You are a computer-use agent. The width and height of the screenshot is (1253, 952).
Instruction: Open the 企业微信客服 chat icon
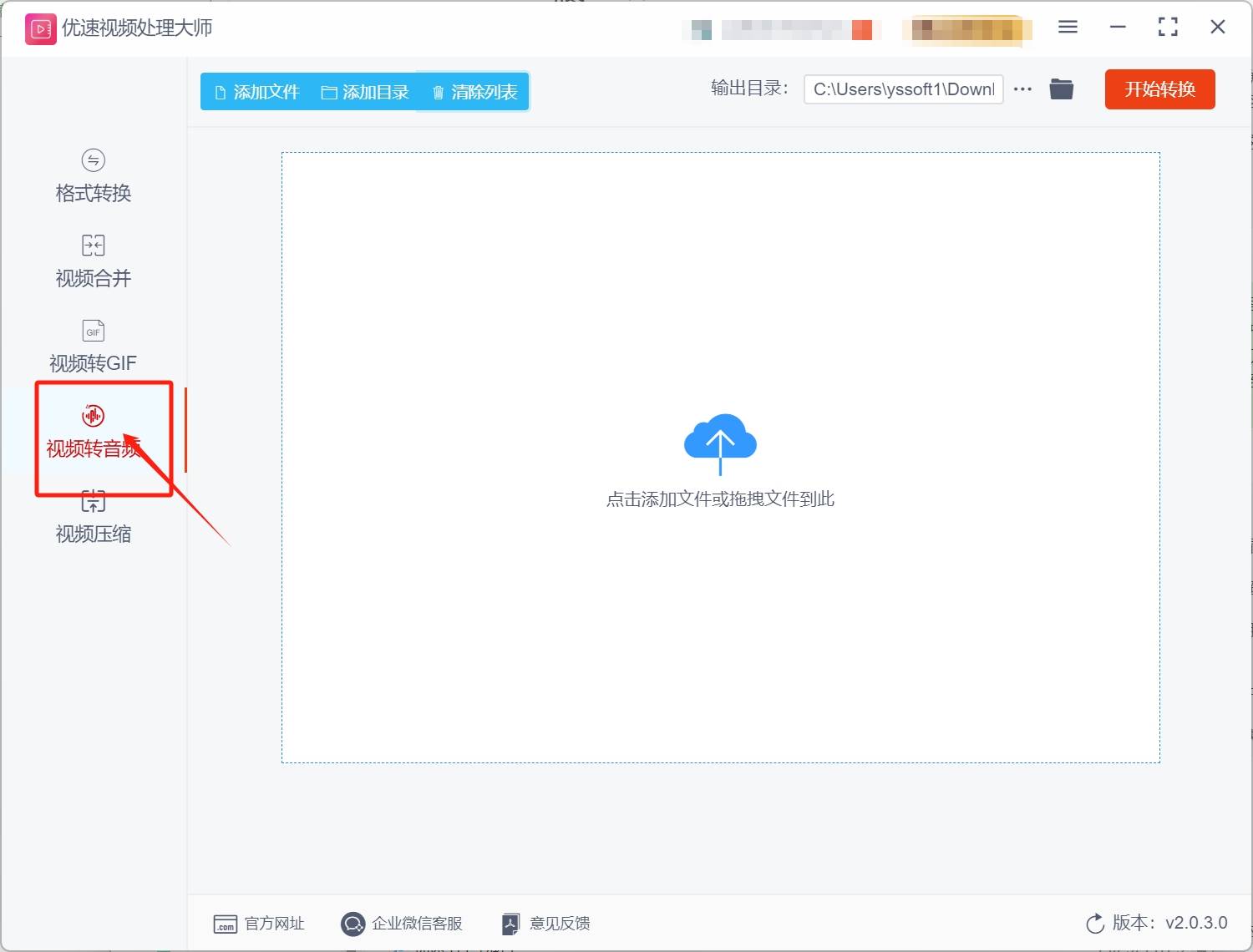point(353,924)
